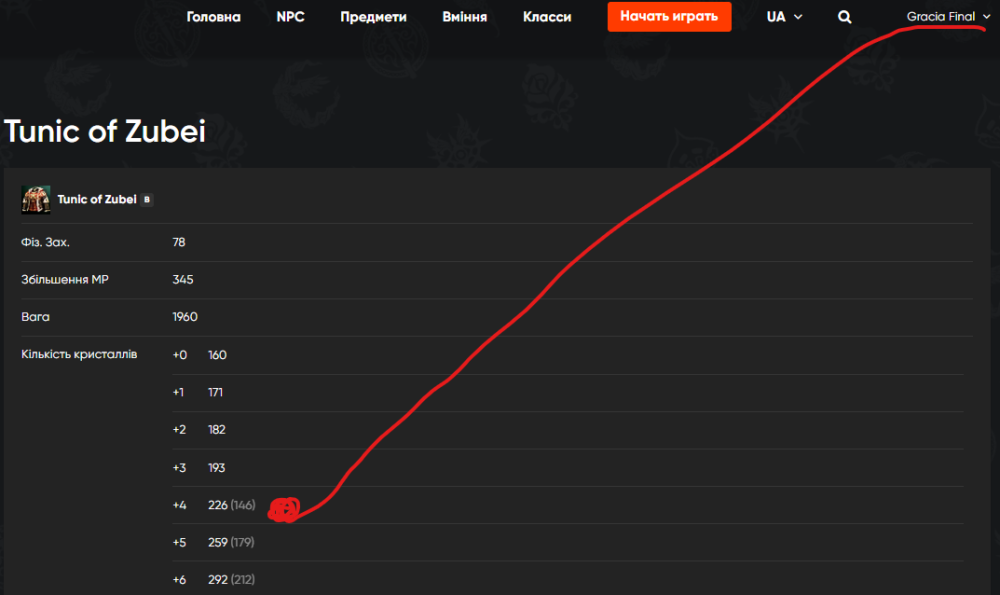
Task: Open the UA language dropdown
Action: (x=784, y=17)
